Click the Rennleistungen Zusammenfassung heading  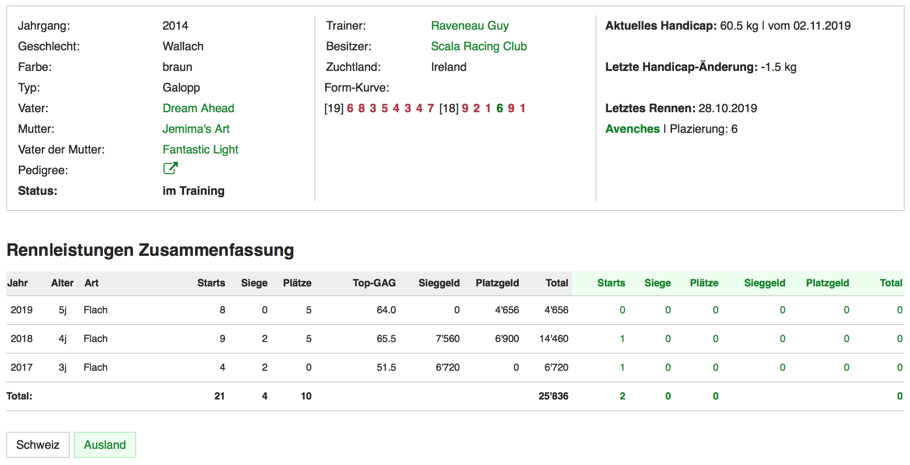click(150, 250)
